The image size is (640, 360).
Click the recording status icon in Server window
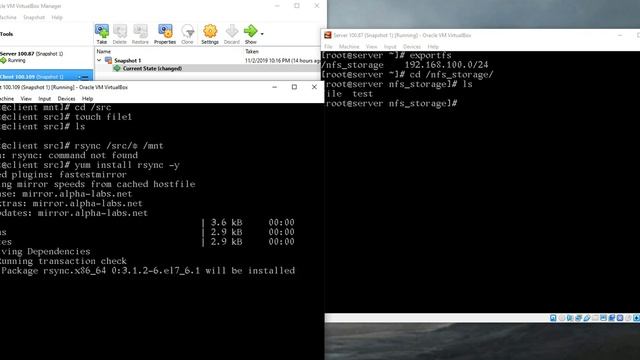coord(611,318)
